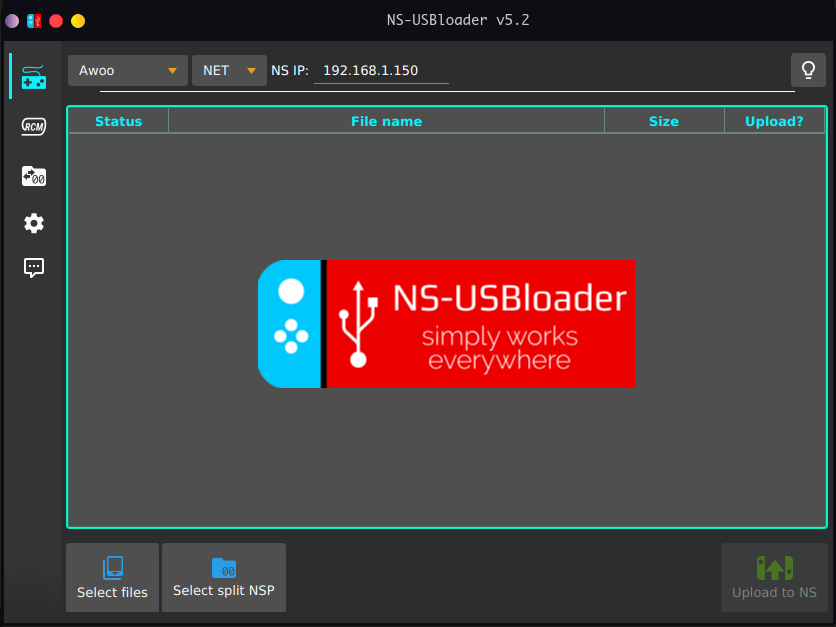Close the window with the red button
The width and height of the screenshot is (836, 627).
point(56,20)
